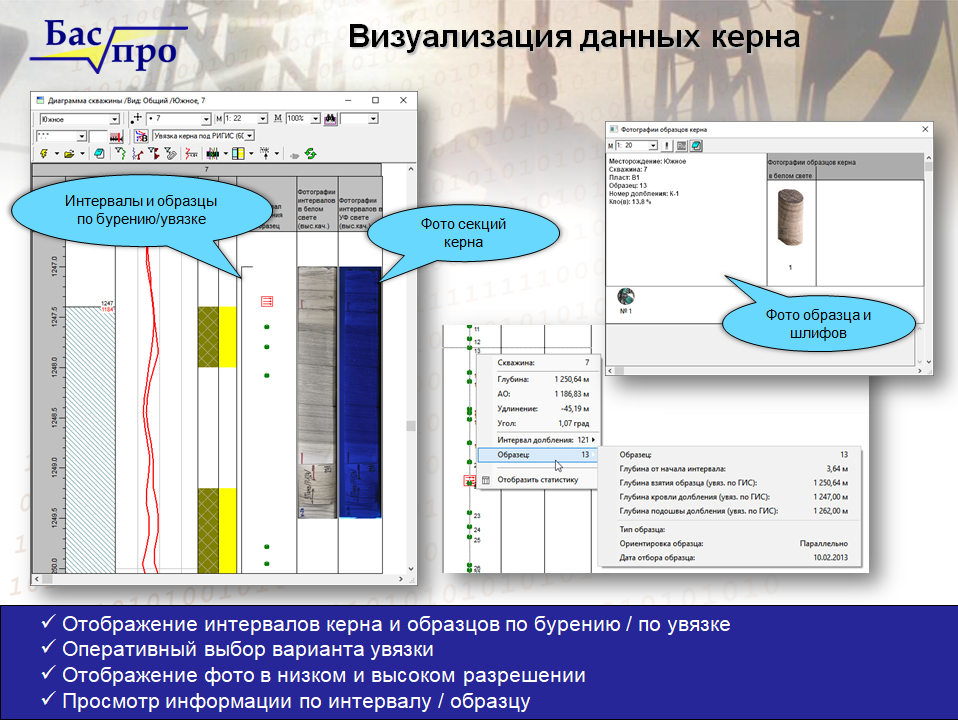
Task: Click the Пласт: В1 info line
Action: pyautogui.click(x=624, y=178)
